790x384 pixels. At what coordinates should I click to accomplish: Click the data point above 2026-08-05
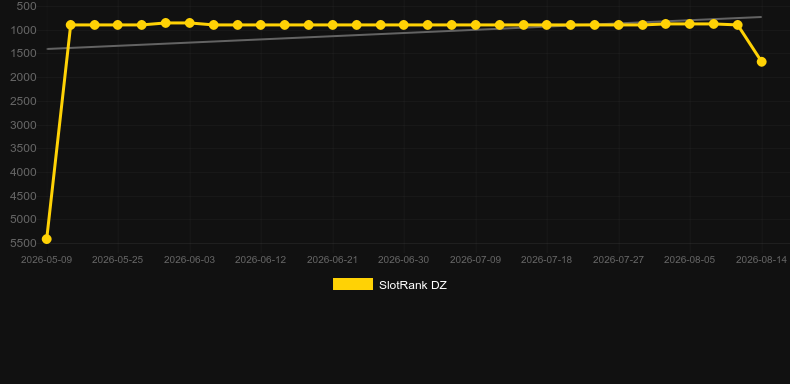click(690, 24)
